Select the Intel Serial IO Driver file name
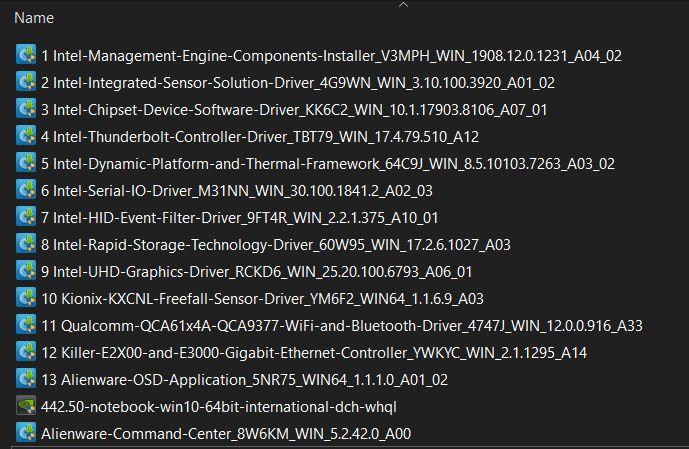The width and height of the screenshot is (689, 449). pos(237,191)
